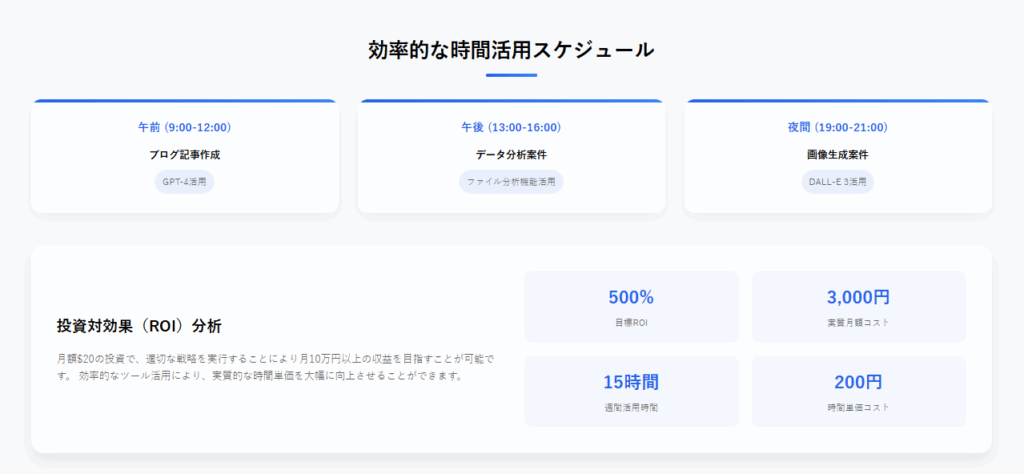Click the 15時間 weekly hours value
This screenshot has width=1024, height=474.
pos(631,382)
